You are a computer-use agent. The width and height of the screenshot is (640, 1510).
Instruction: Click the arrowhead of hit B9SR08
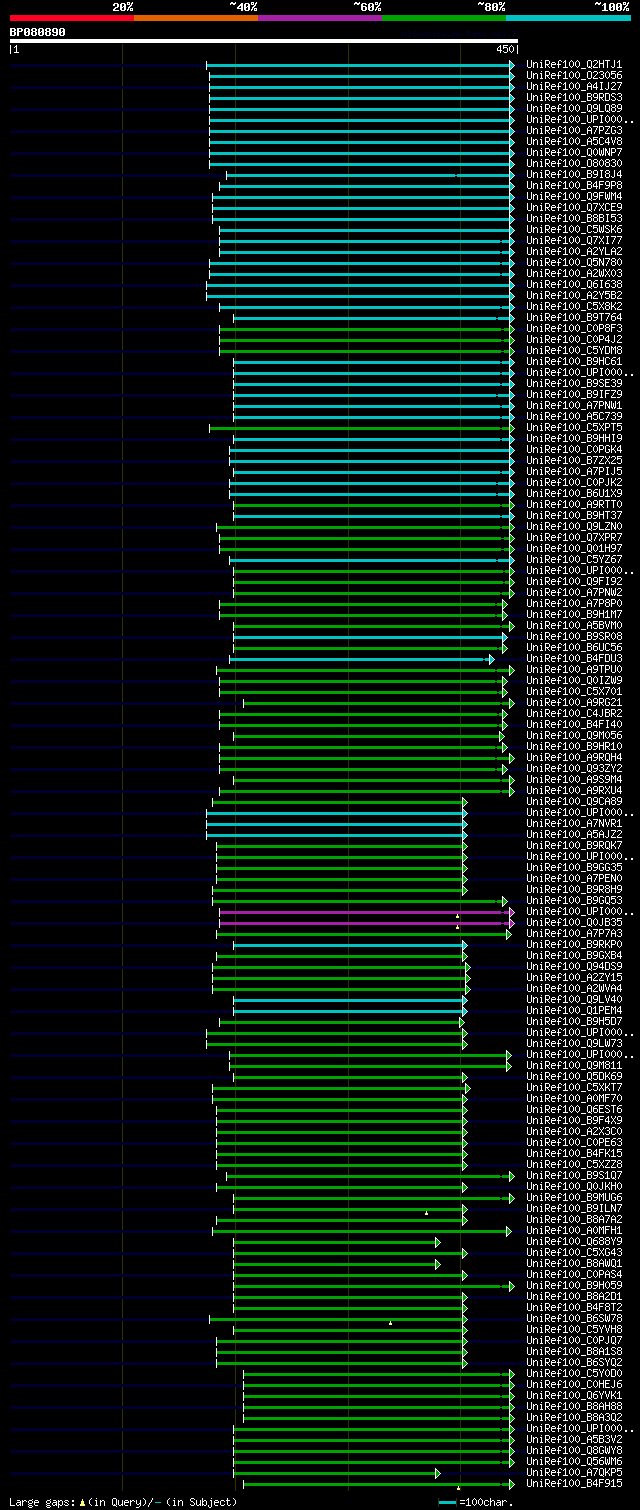coord(505,637)
